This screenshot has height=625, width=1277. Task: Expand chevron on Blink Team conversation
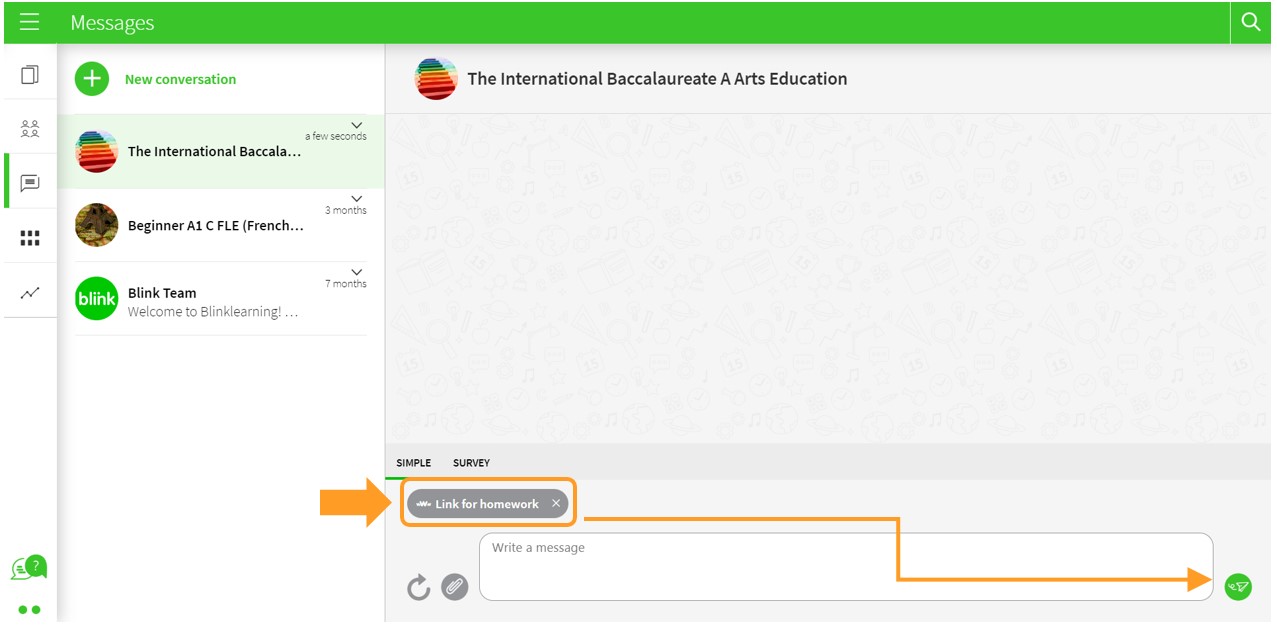tap(357, 272)
